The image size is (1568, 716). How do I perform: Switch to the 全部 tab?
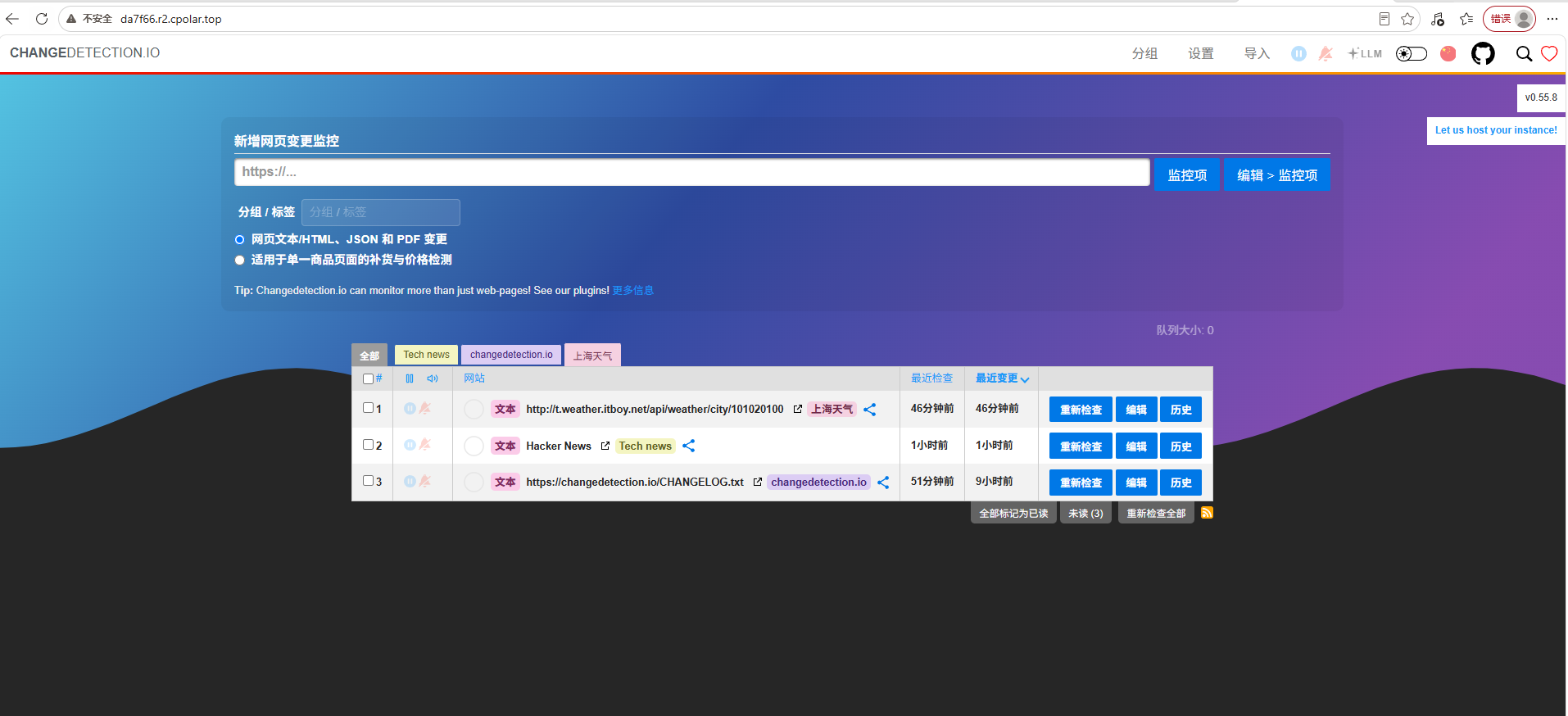[x=369, y=355]
